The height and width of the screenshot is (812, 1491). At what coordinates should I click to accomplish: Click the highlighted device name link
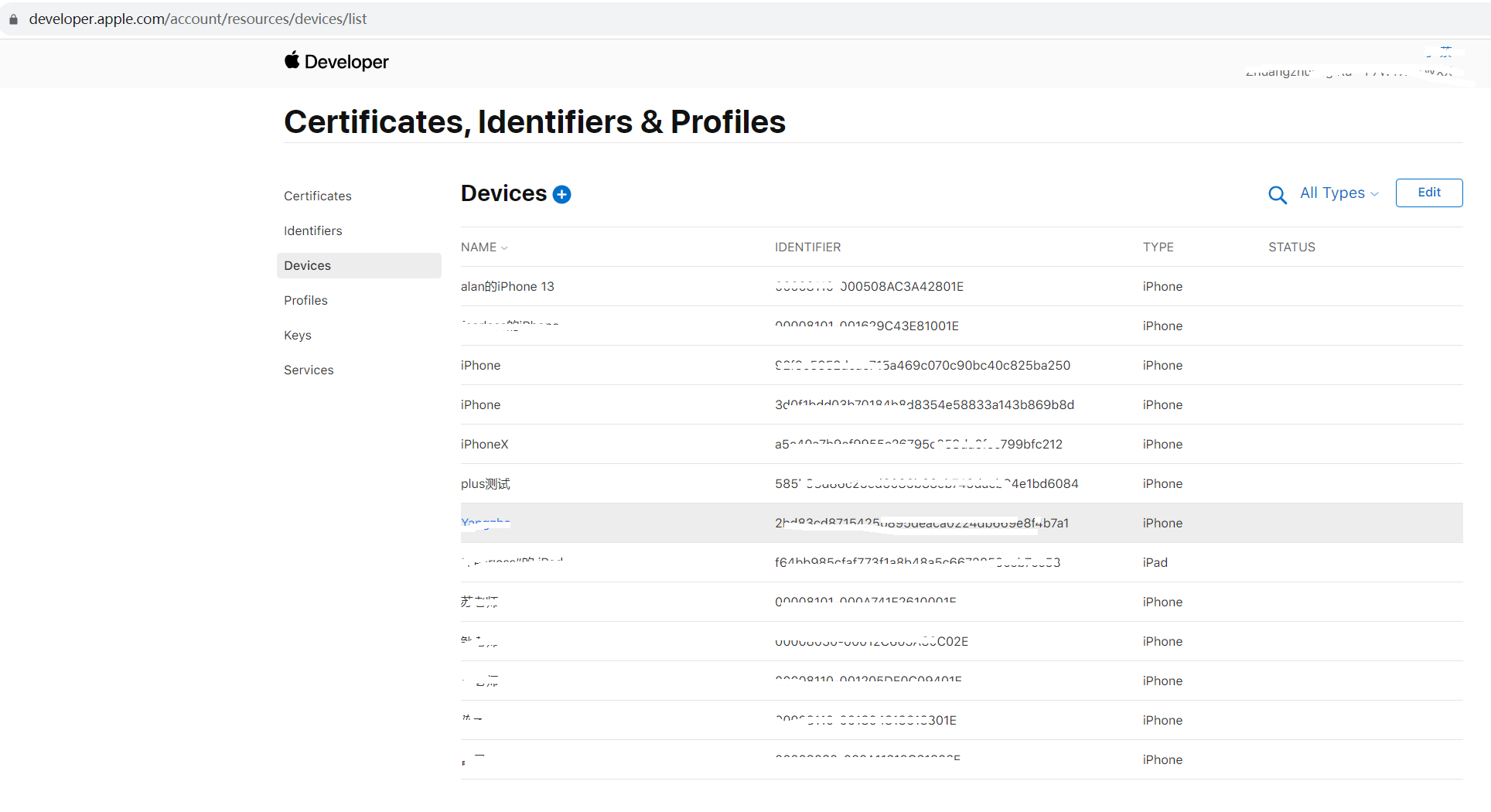tap(486, 523)
